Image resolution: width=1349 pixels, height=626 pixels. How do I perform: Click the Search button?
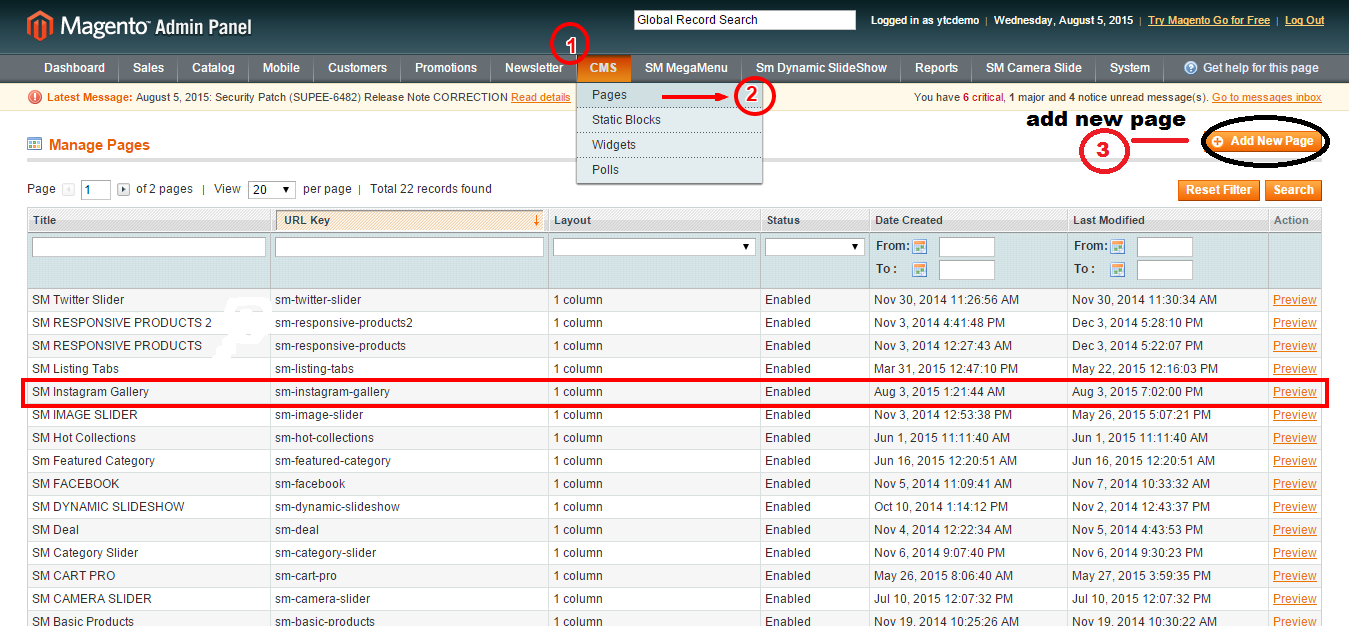(1293, 190)
